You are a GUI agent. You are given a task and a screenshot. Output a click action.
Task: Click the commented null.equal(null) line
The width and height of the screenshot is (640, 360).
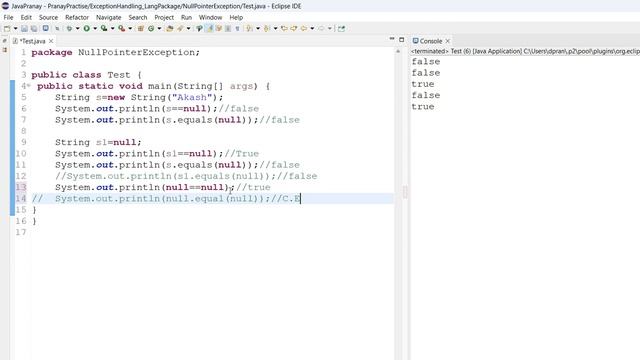(x=166, y=199)
